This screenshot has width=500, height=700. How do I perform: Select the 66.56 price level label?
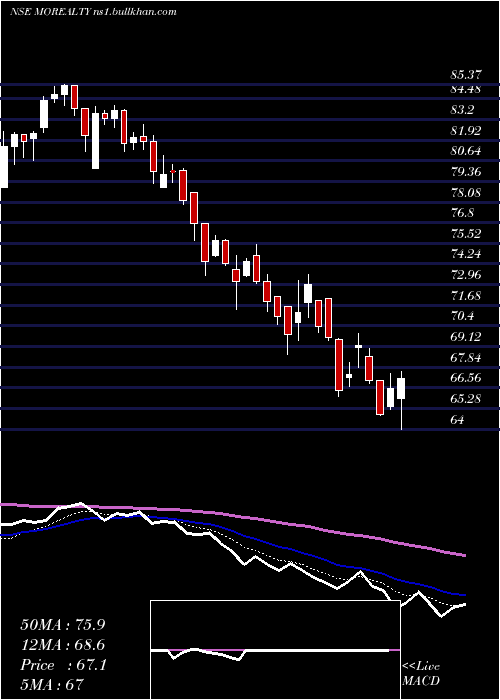point(466,379)
